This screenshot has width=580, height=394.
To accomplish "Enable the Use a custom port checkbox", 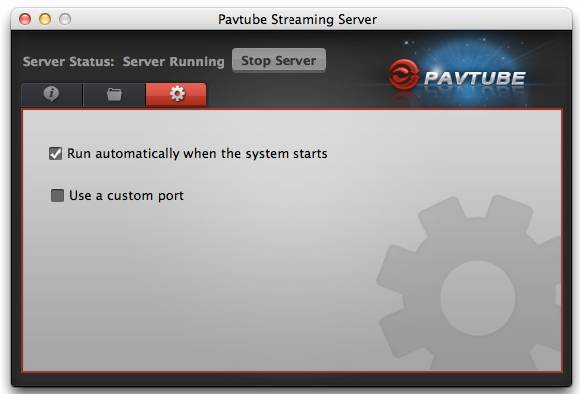I will (x=57, y=195).
